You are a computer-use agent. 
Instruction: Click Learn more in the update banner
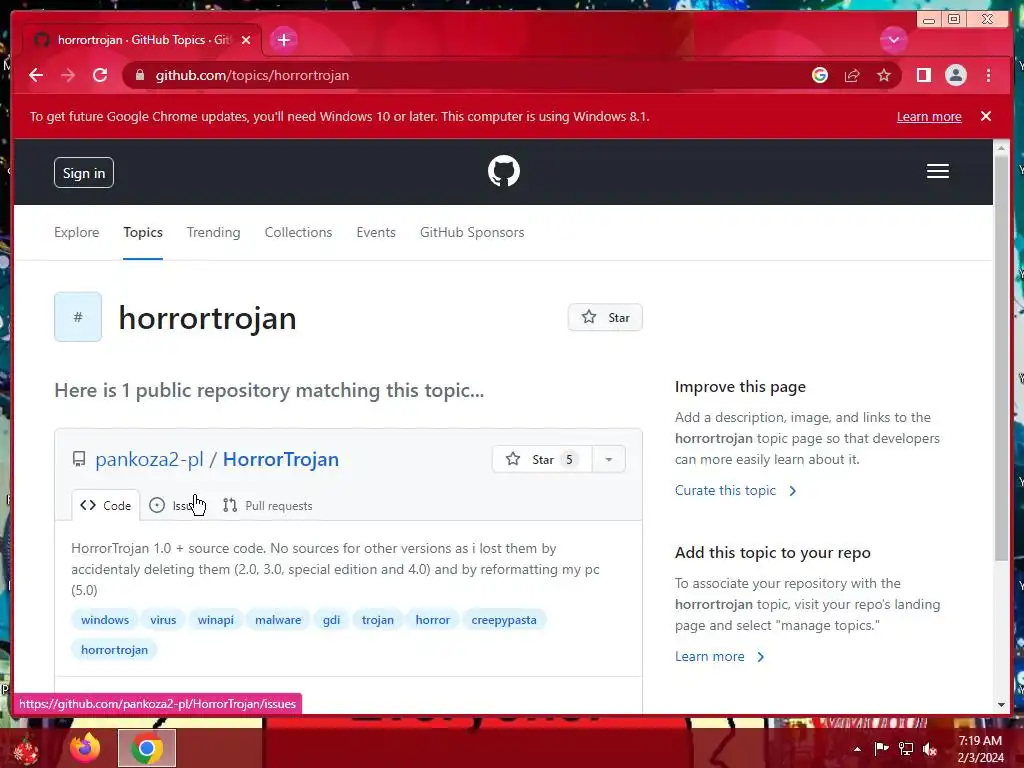pos(929,116)
